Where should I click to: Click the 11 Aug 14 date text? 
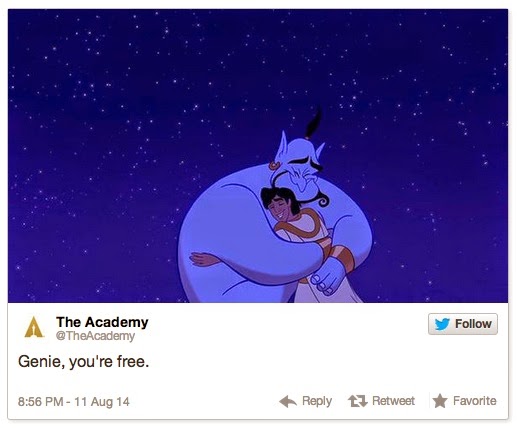point(102,402)
